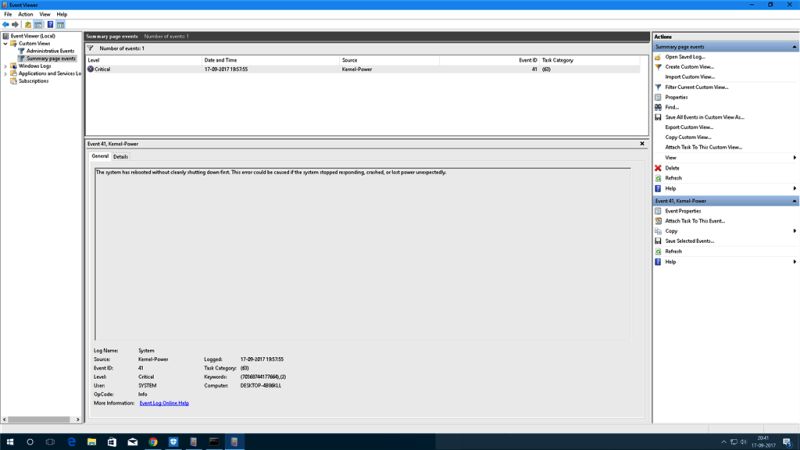Collapse the Event 41, Kernel-Power actions section

coord(794,201)
